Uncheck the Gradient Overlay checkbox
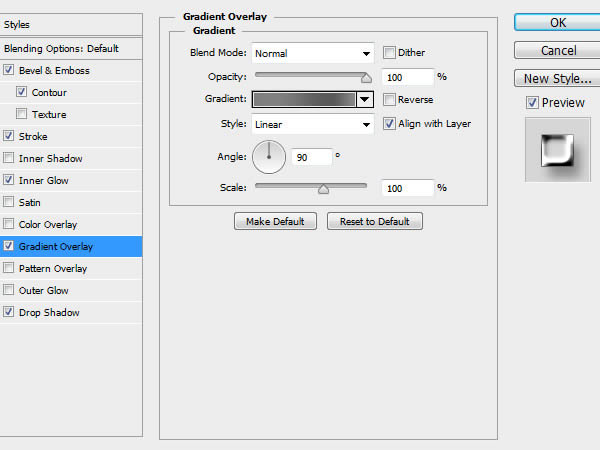 8,246
